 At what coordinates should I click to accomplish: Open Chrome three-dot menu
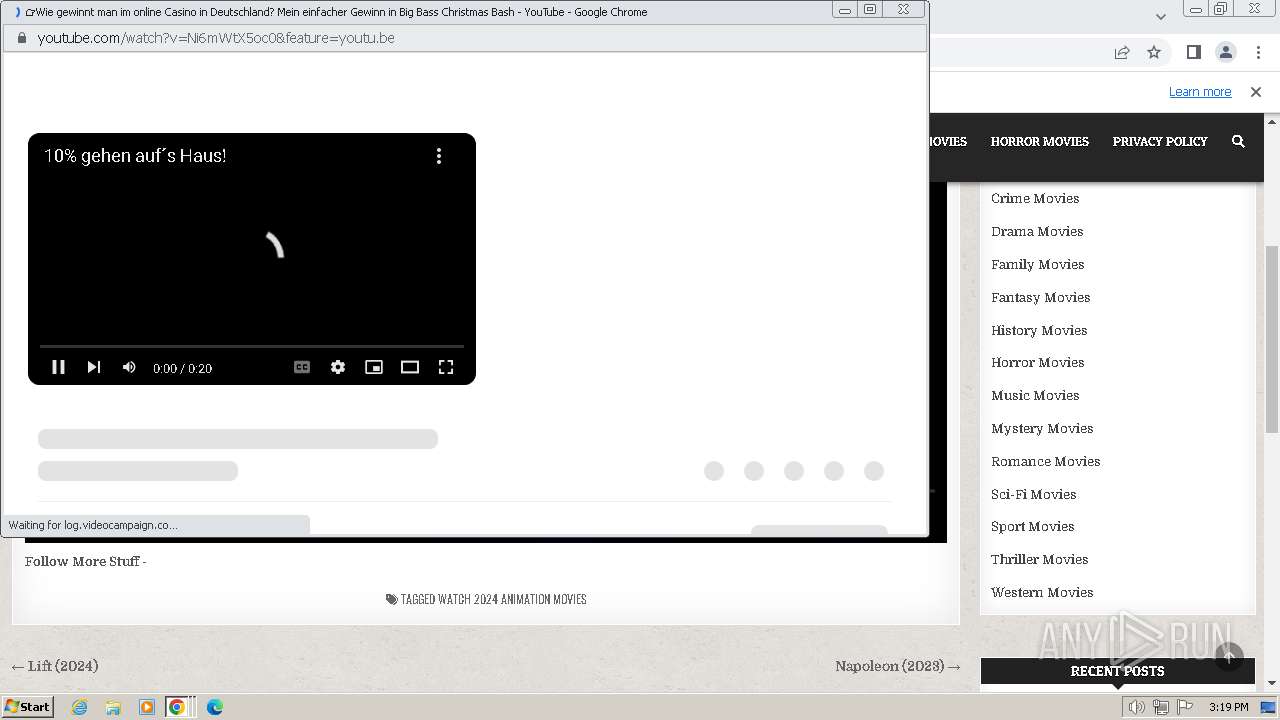click(1259, 52)
